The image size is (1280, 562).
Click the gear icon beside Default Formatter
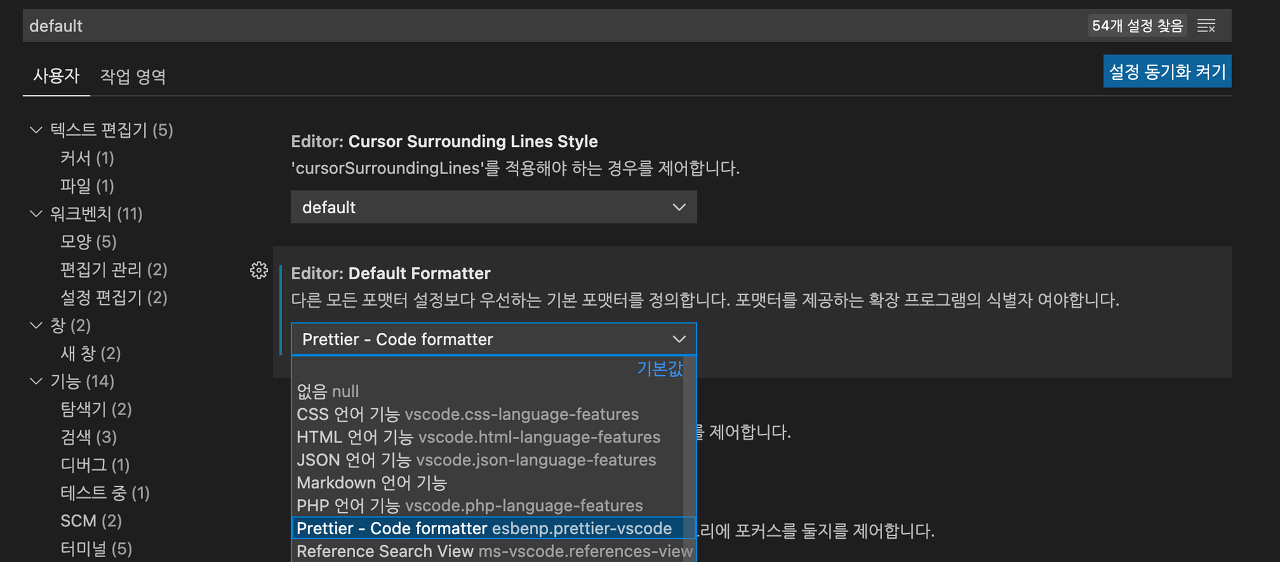(259, 270)
